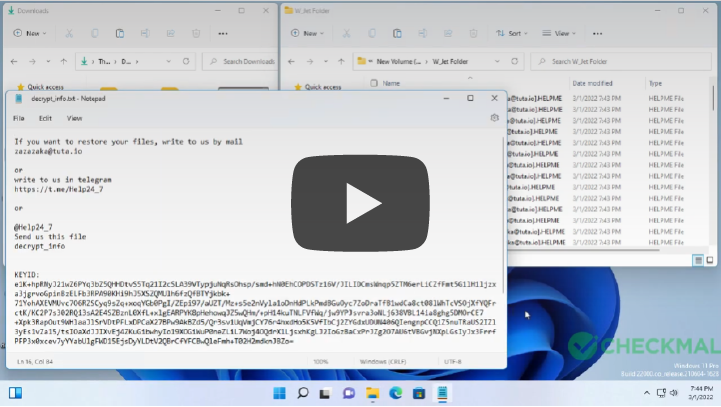721x407 pixels.
Task: Click New Volume breadcrumb in address bar
Action: pos(398,61)
